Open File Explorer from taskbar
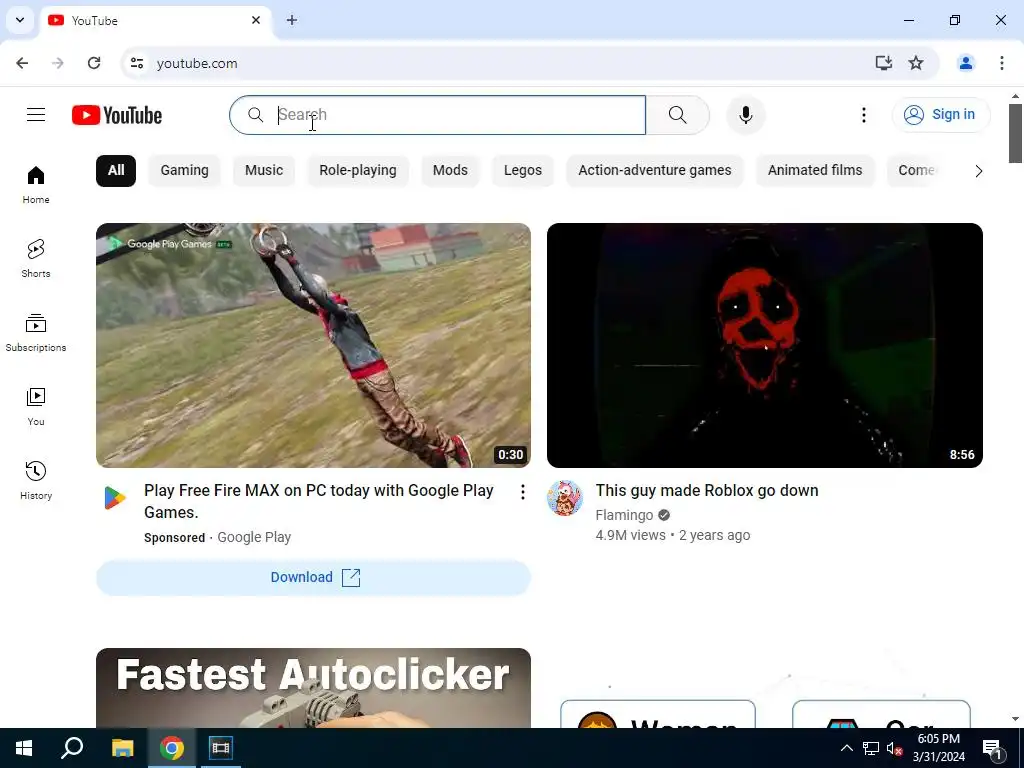1024x768 pixels. pyautogui.click(x=122, y=748)
